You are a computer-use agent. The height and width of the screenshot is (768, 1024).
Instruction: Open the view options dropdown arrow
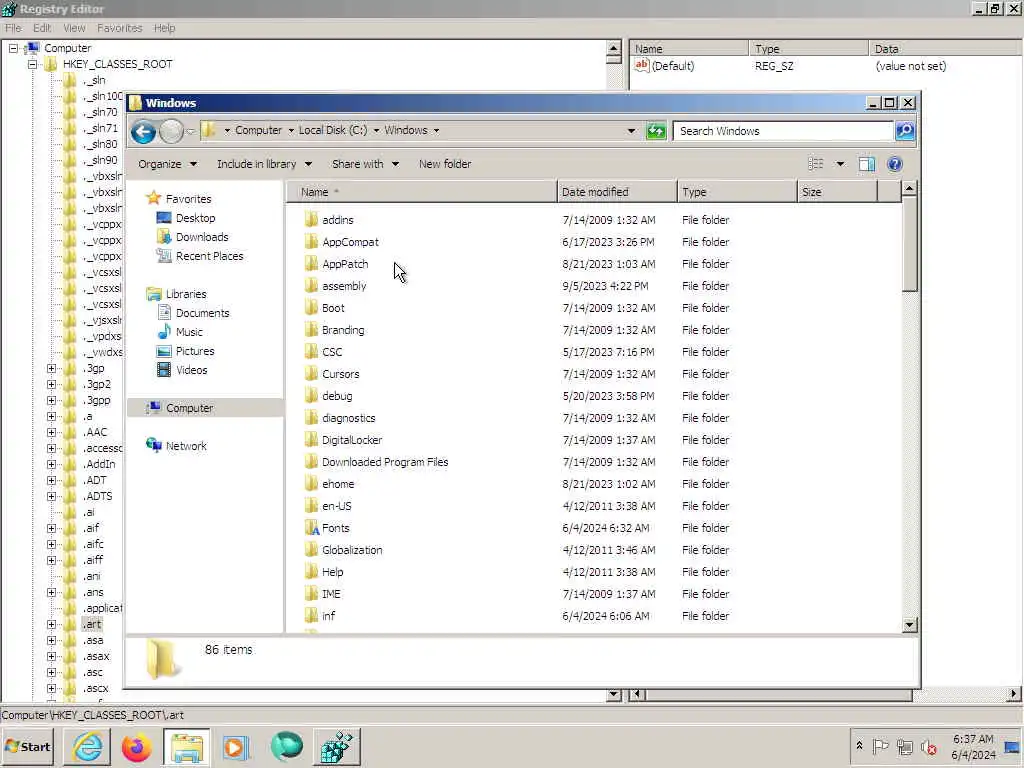point(840,164)
